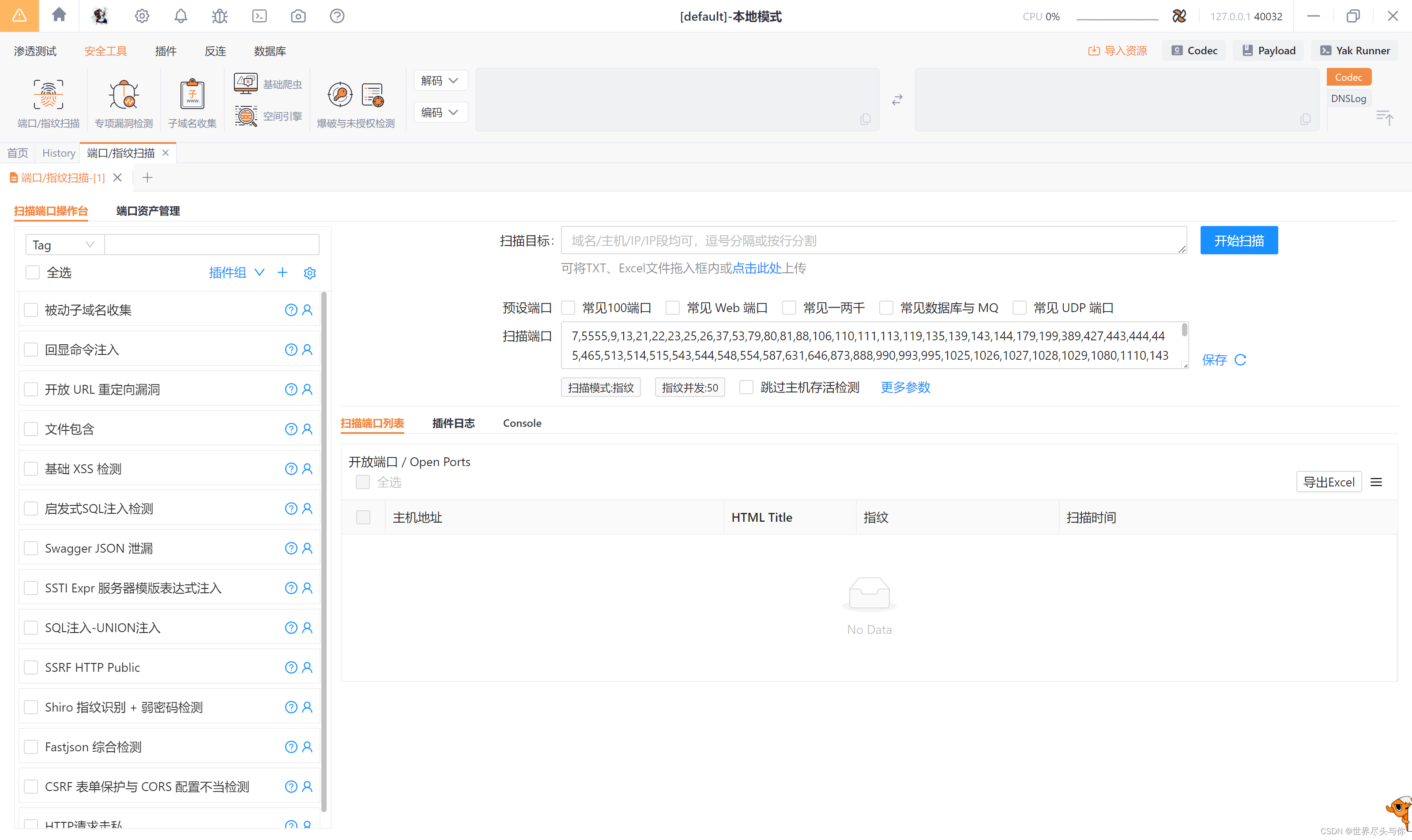Show help for 被动子域名收集 plugin
Image resolution: width=1412 pixels, height=840 pixels.
point(291,309)
